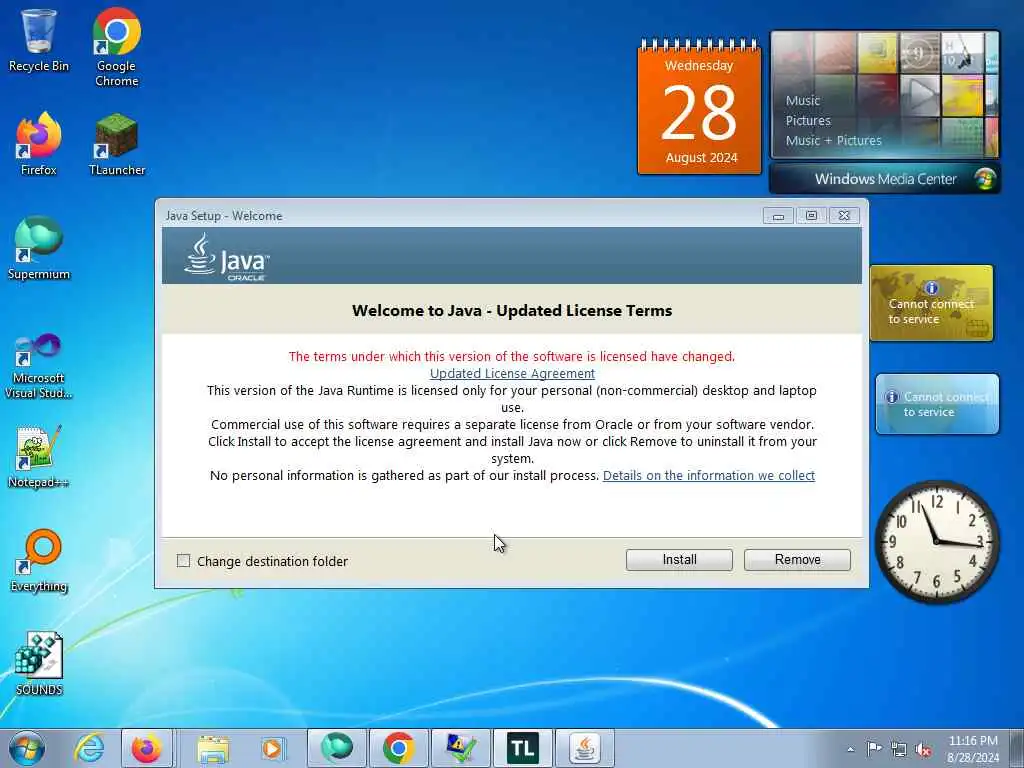
Task: Select Music + Pictures in Media Center gadget
Action: coord(833,140)
